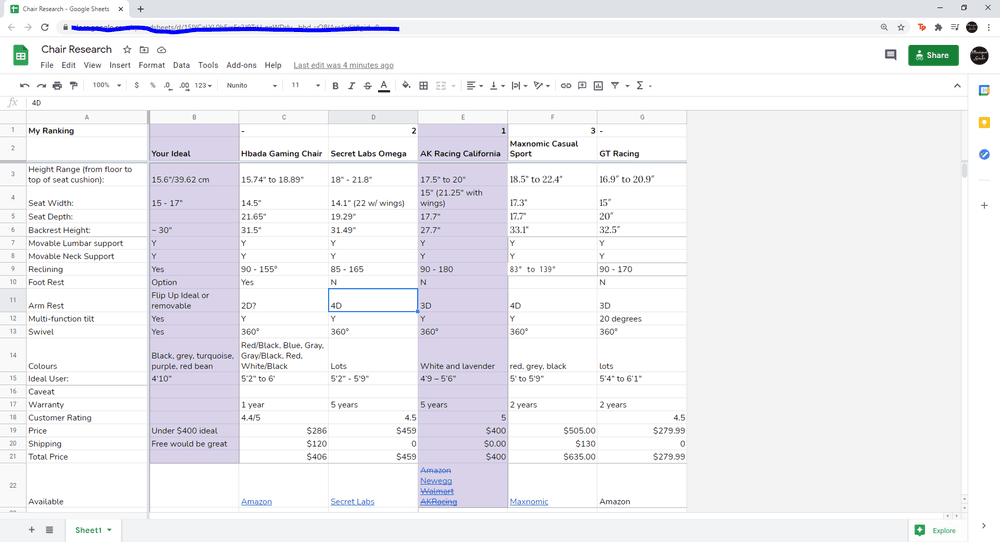Open the Data menu

(x=181, y=65)
